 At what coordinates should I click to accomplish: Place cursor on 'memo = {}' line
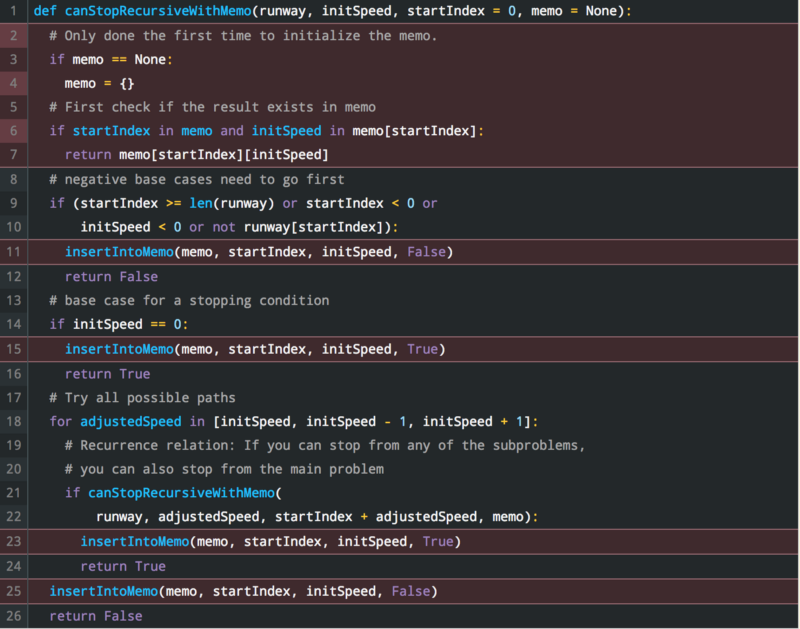coord(99,83)
